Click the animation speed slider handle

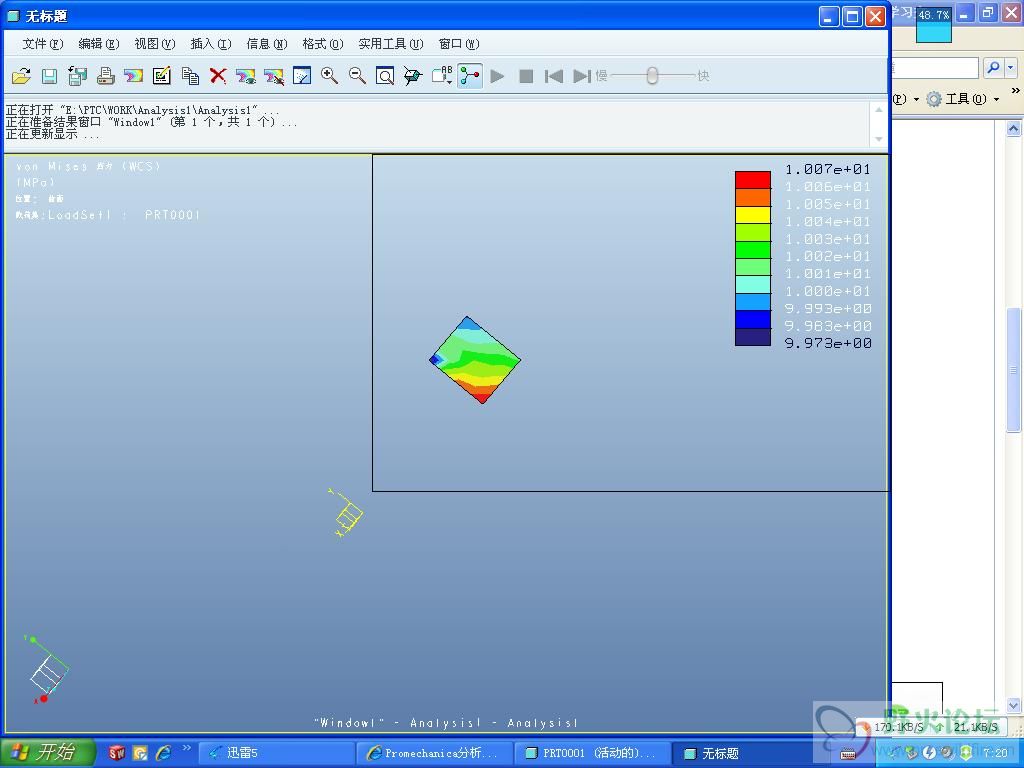[x=652, y=76]
